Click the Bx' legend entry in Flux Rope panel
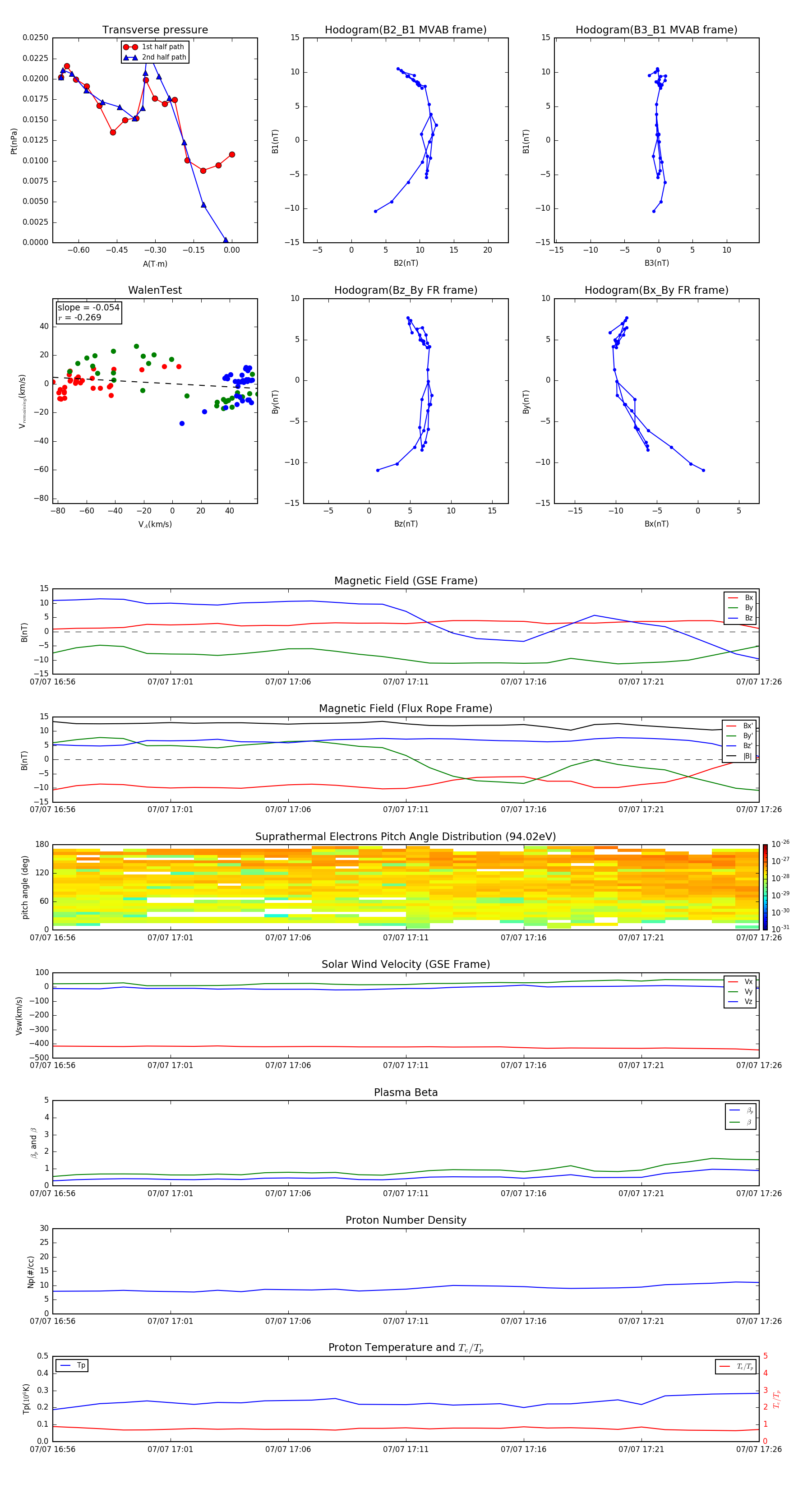 click(739, 726)
